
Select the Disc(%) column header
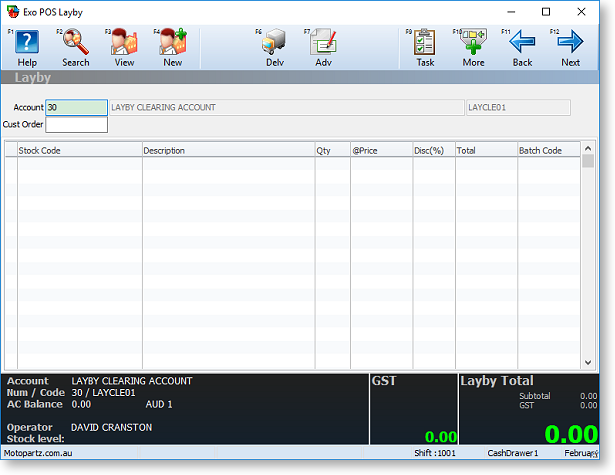click(434, 151)
